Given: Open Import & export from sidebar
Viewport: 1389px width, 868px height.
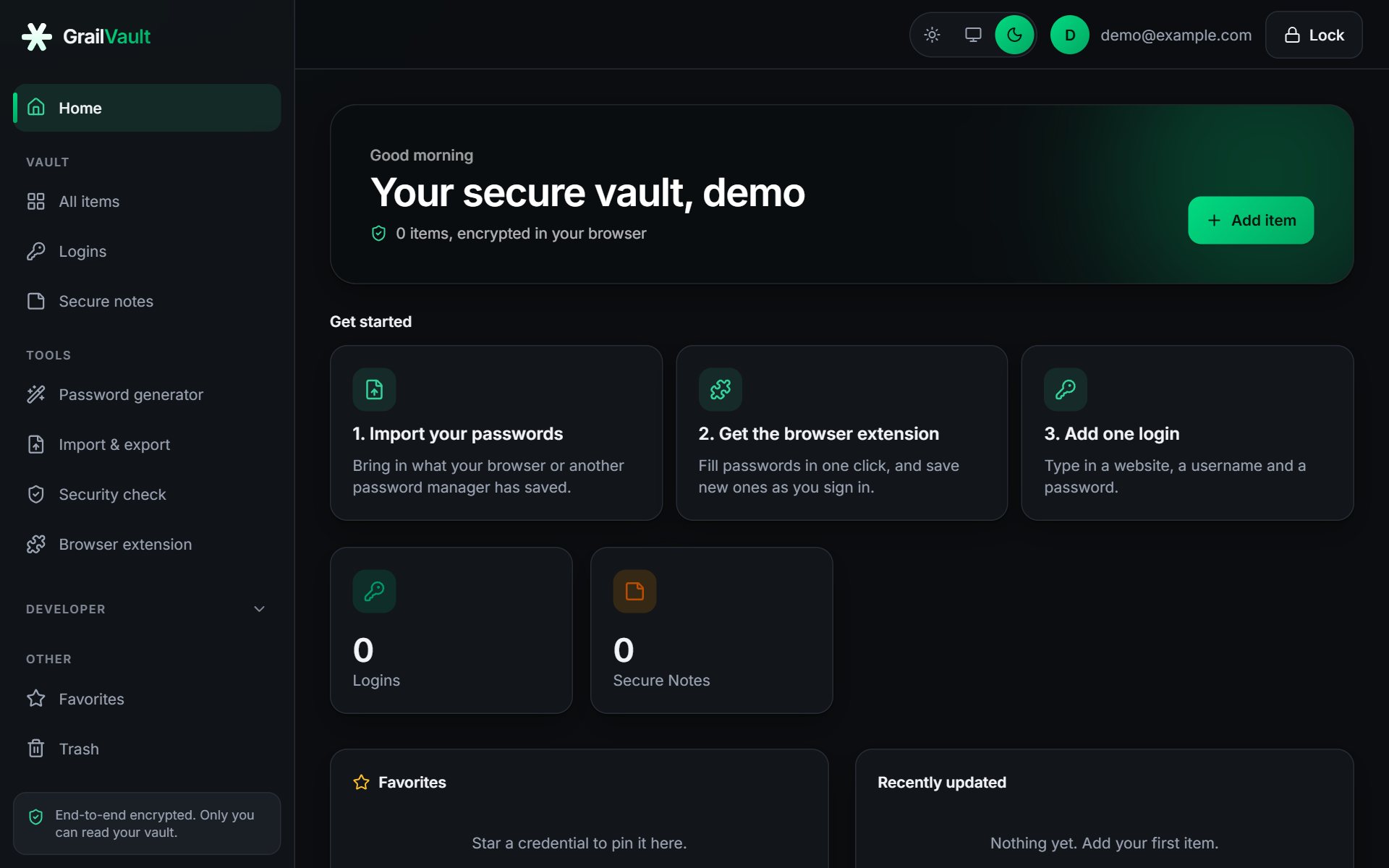Looking at the screenshot, I should [147, 444].
